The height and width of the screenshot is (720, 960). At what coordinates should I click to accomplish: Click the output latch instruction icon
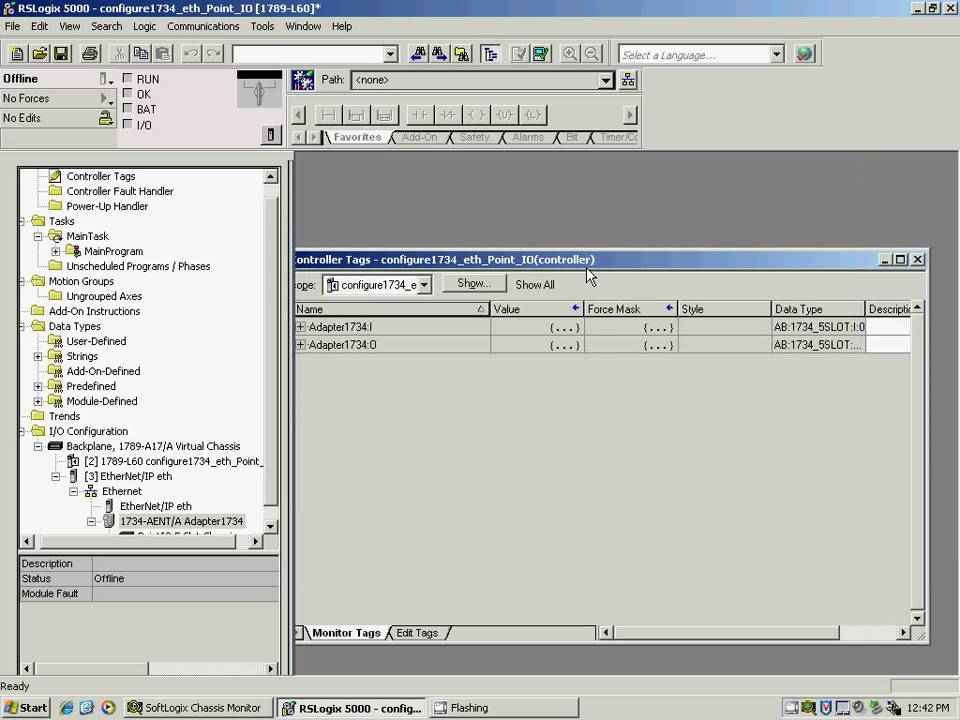coord(532,114)
